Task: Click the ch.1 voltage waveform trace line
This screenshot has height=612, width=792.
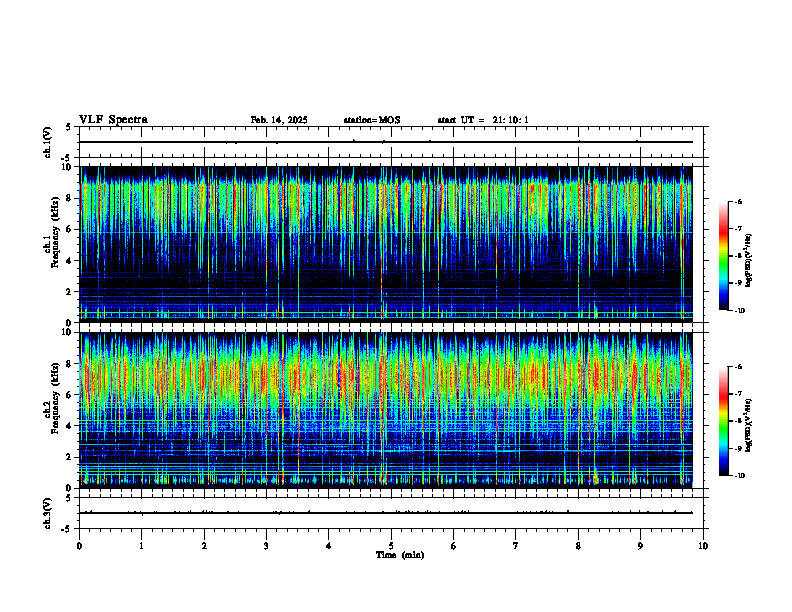Action: tap(386, 142)
